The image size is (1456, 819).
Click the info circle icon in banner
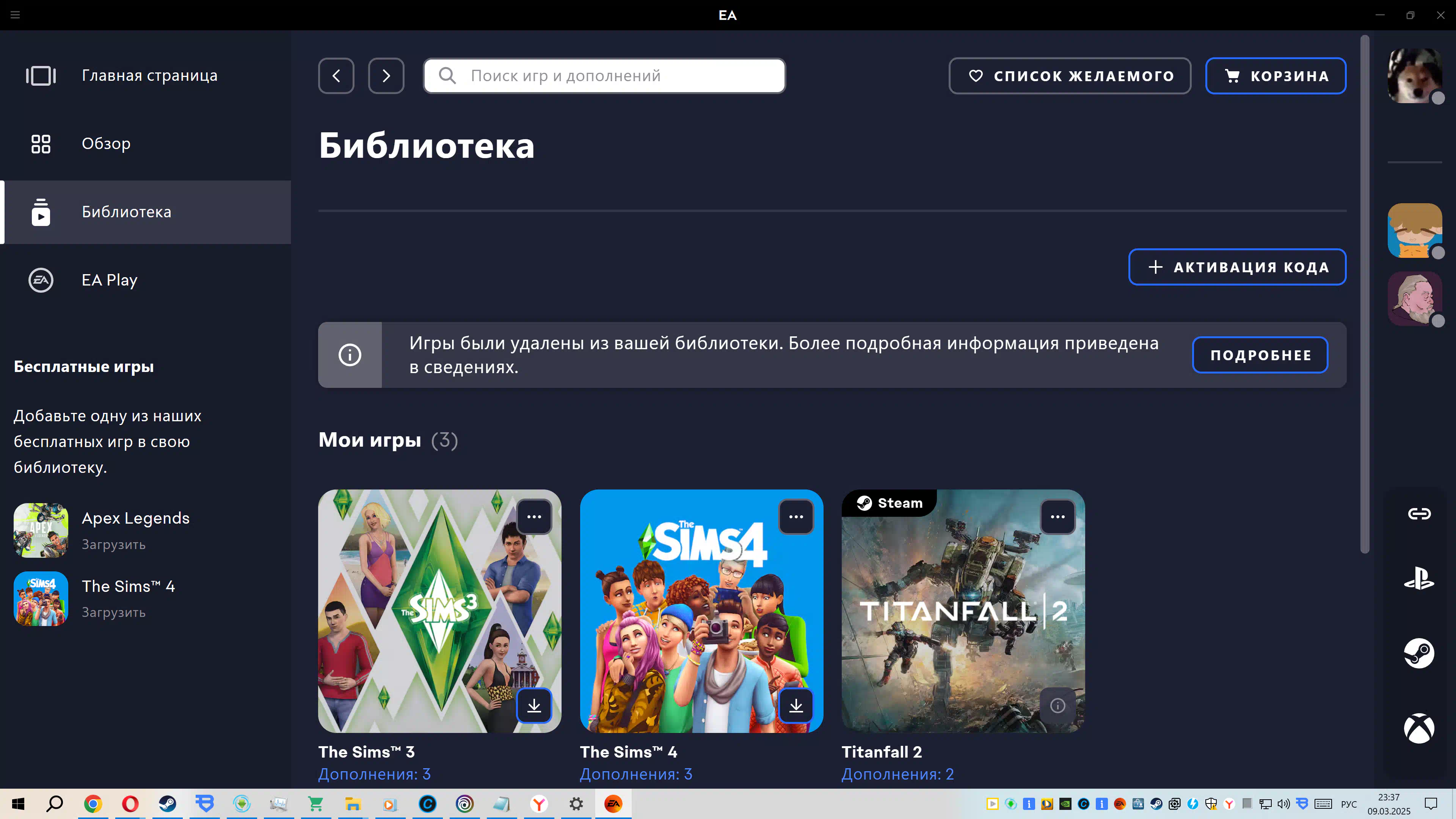point(350,355)
